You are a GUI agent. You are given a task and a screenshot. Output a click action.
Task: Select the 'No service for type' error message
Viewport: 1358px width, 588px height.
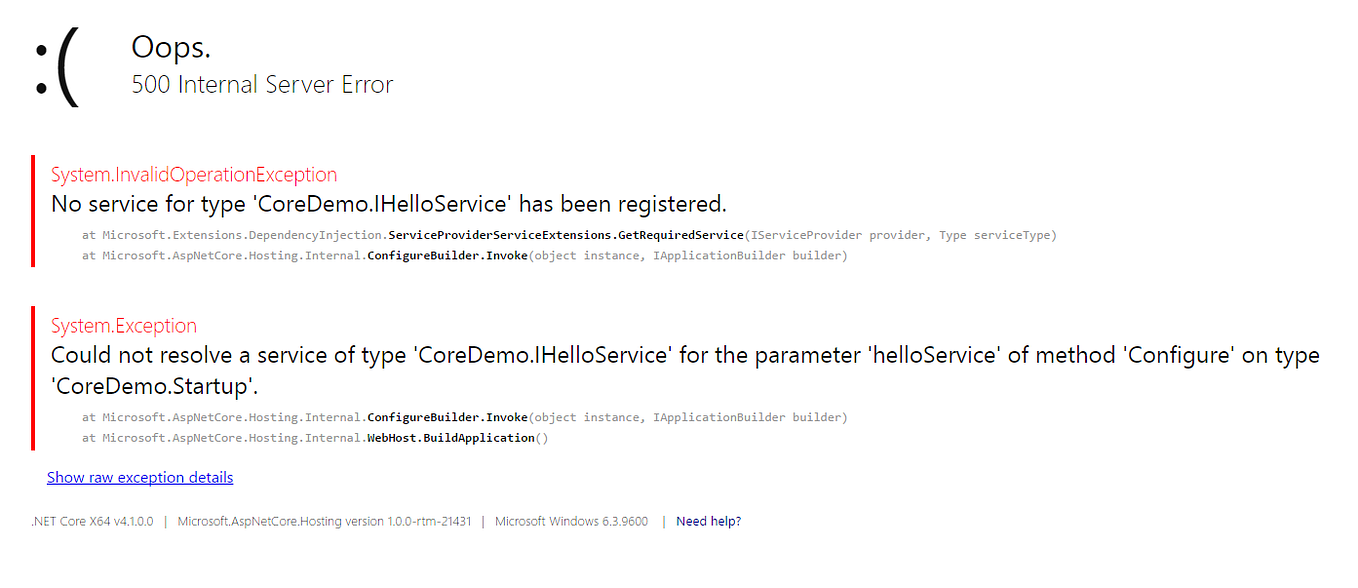(388, 203)
